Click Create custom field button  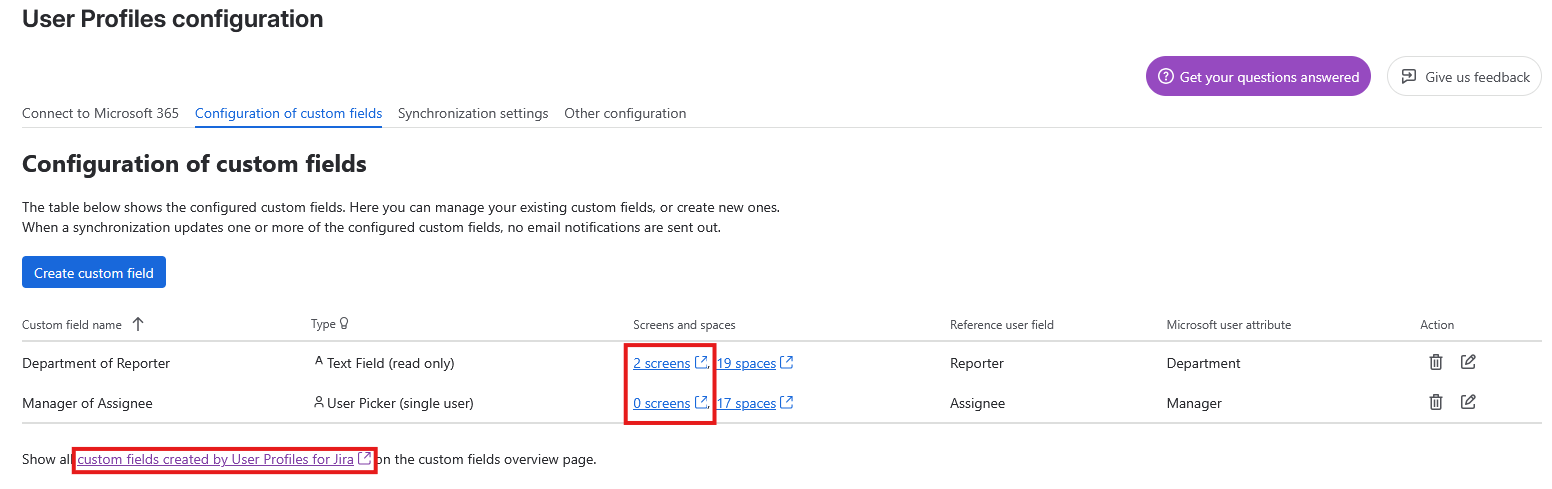tap(94, 272)
